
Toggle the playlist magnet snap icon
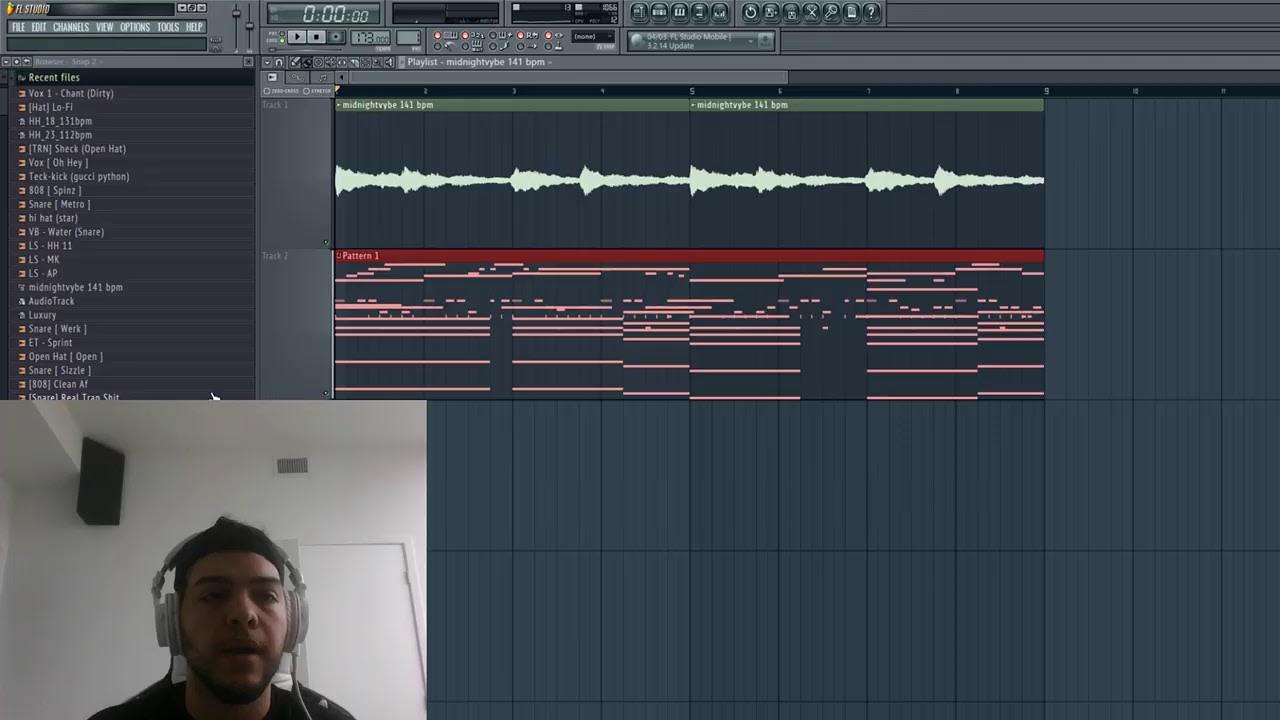point(279,62)
